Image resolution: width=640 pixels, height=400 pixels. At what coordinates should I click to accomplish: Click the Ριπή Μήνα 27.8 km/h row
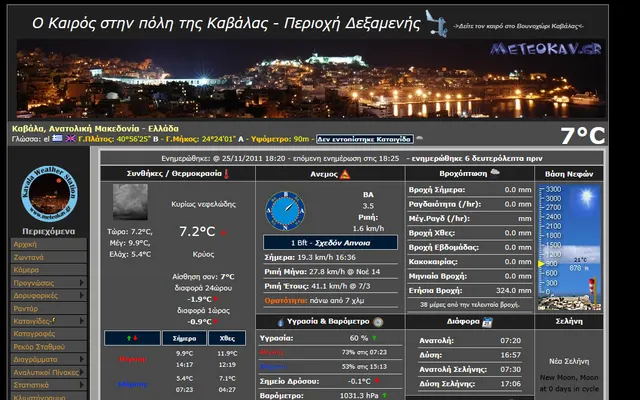click(x=330, y=271)
